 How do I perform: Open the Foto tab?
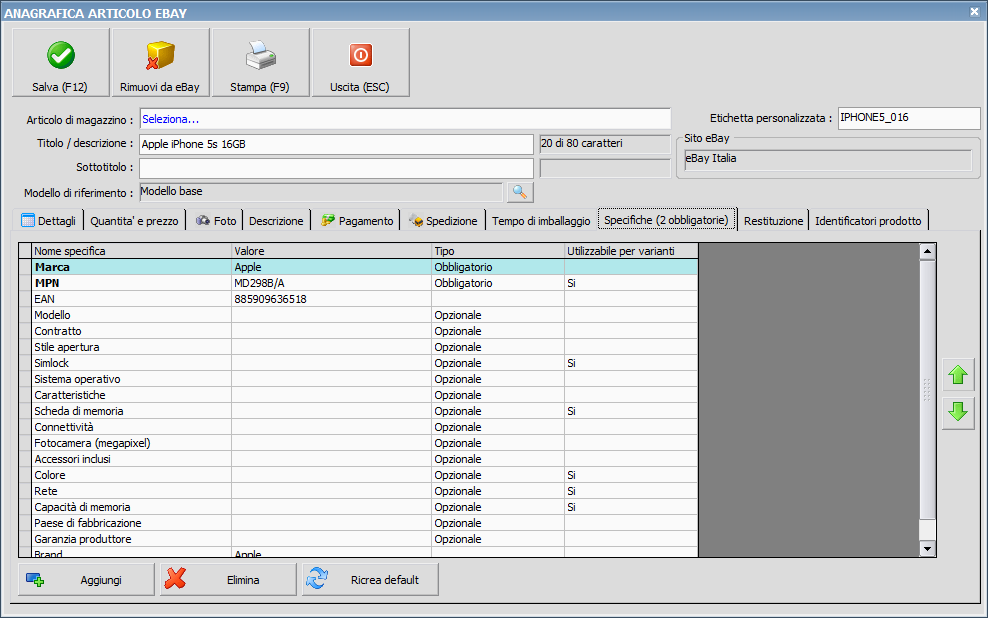click(215, 220)
